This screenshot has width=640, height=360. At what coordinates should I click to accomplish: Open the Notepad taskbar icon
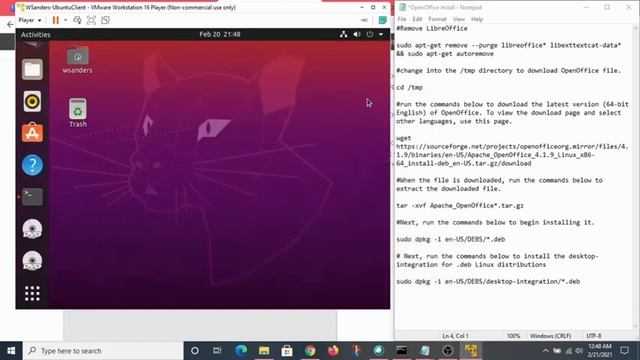[x=425, y=351]
